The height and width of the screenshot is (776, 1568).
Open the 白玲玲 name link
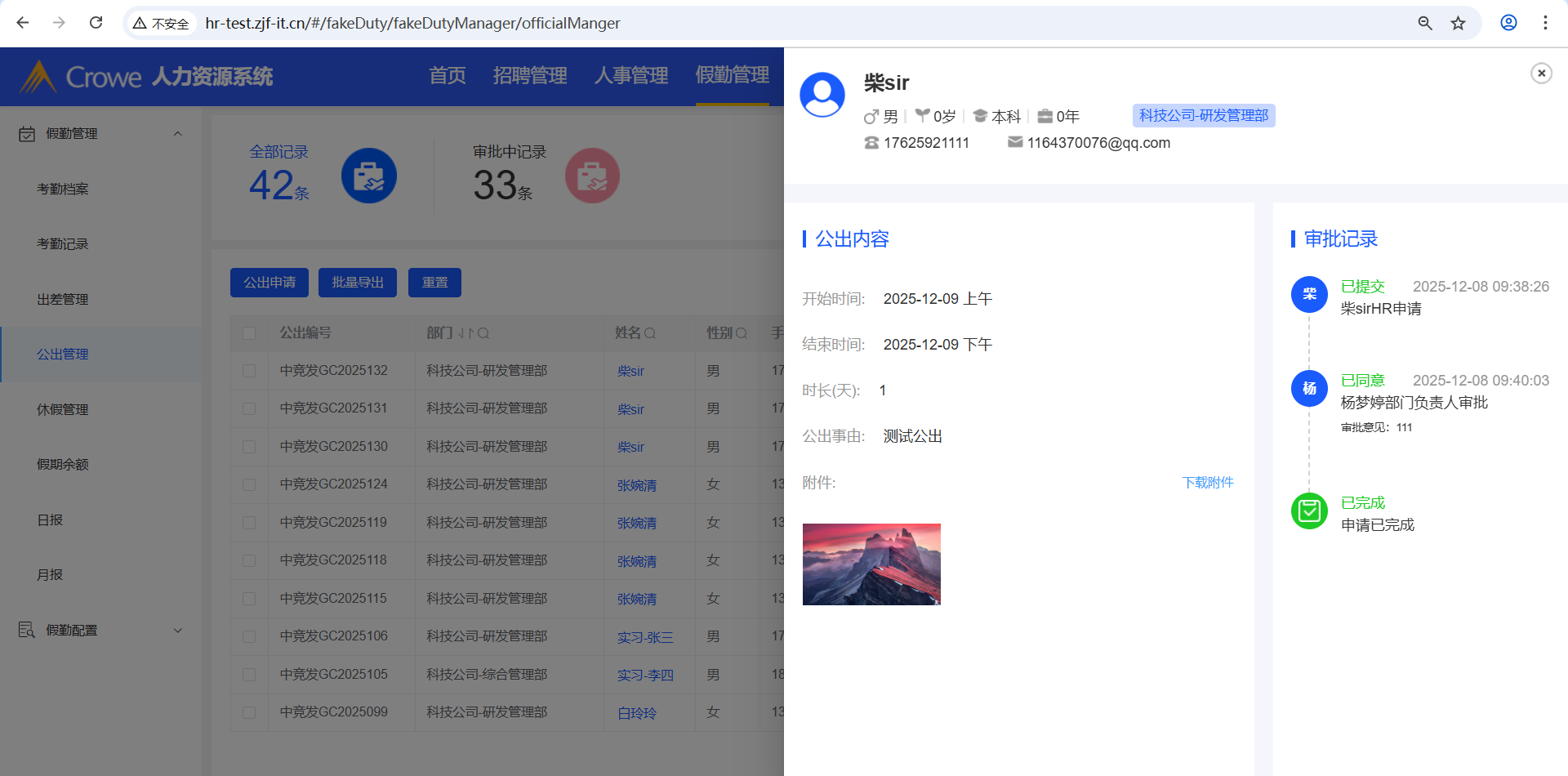[x=637, y=713]
